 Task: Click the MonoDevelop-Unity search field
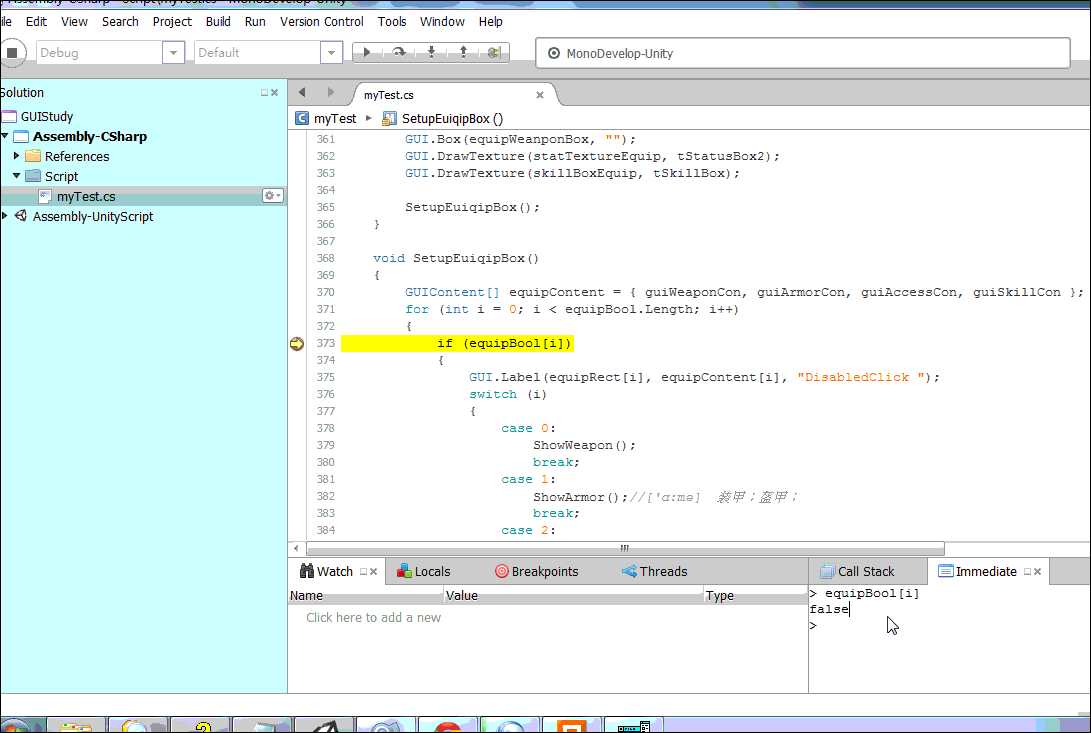click(802, 53)
